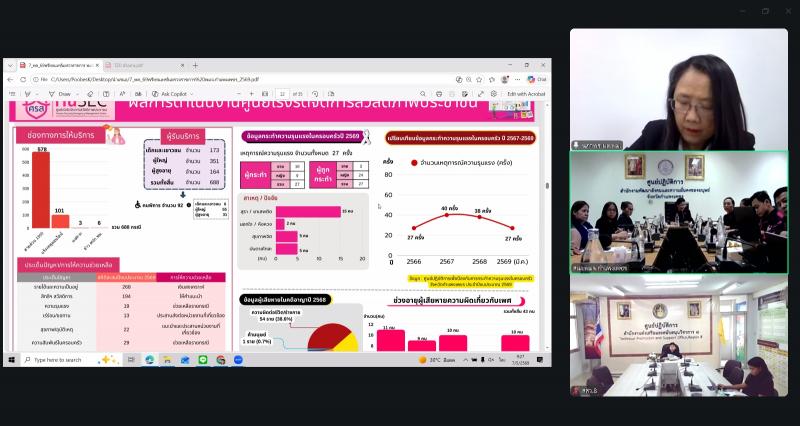
Task: Close the second browser tab
Action: 183,65
